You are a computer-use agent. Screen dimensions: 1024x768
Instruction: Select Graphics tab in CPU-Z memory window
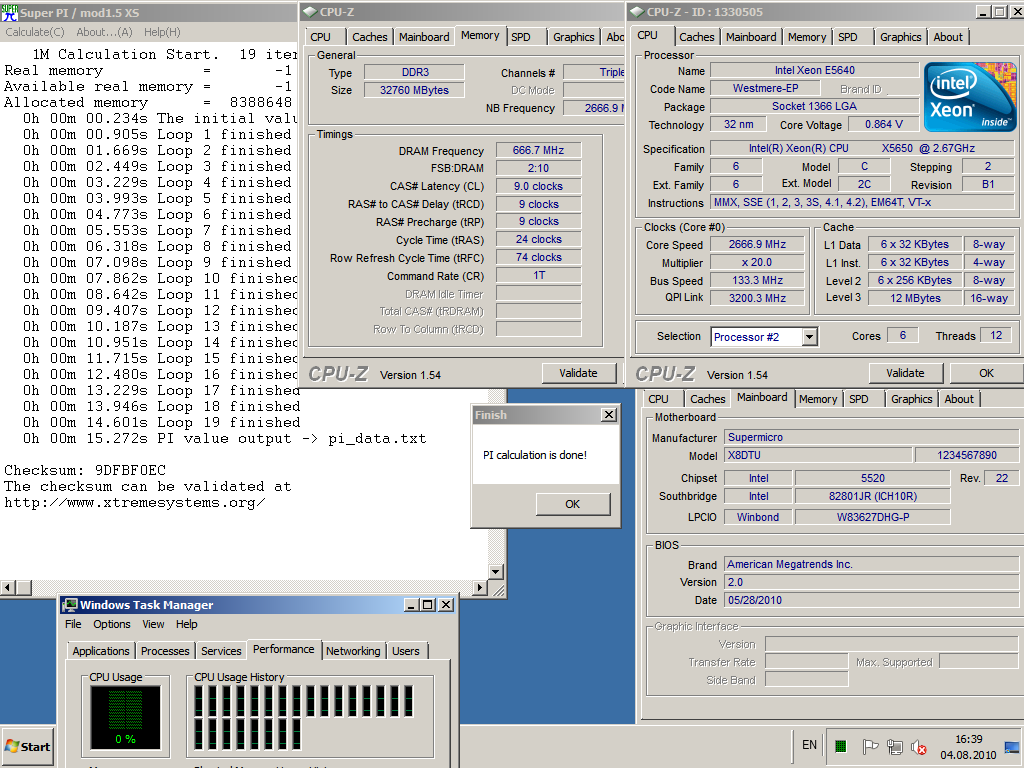coord(573,37)
